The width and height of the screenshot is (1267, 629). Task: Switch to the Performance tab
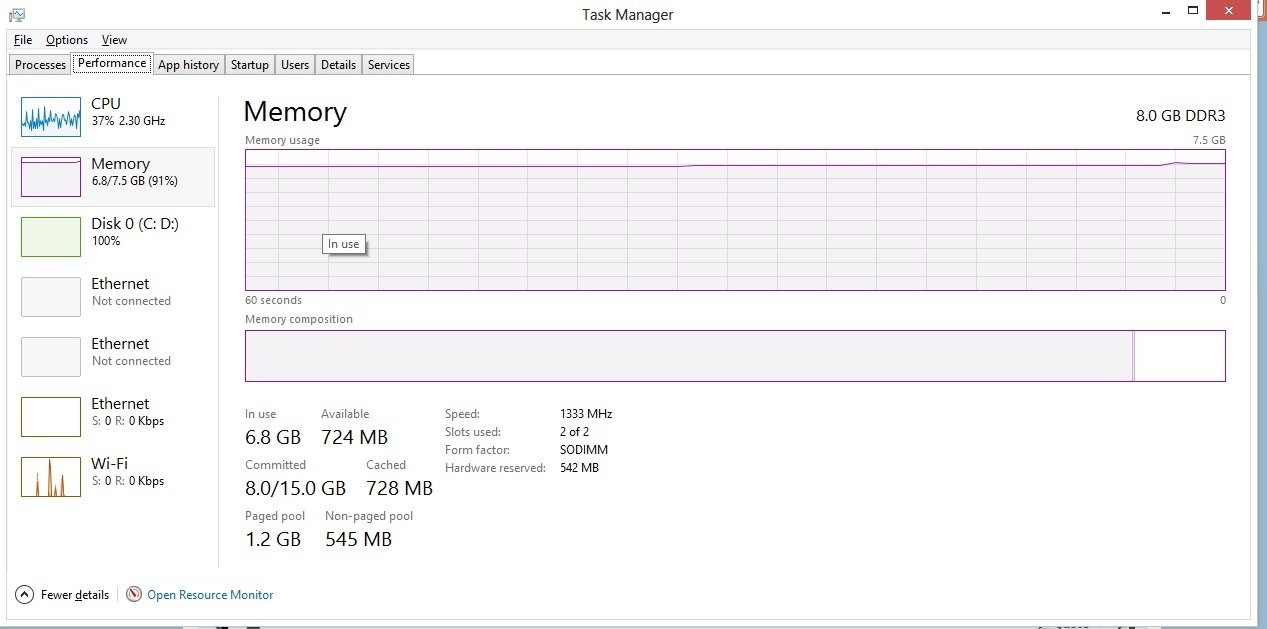point(112,63)
